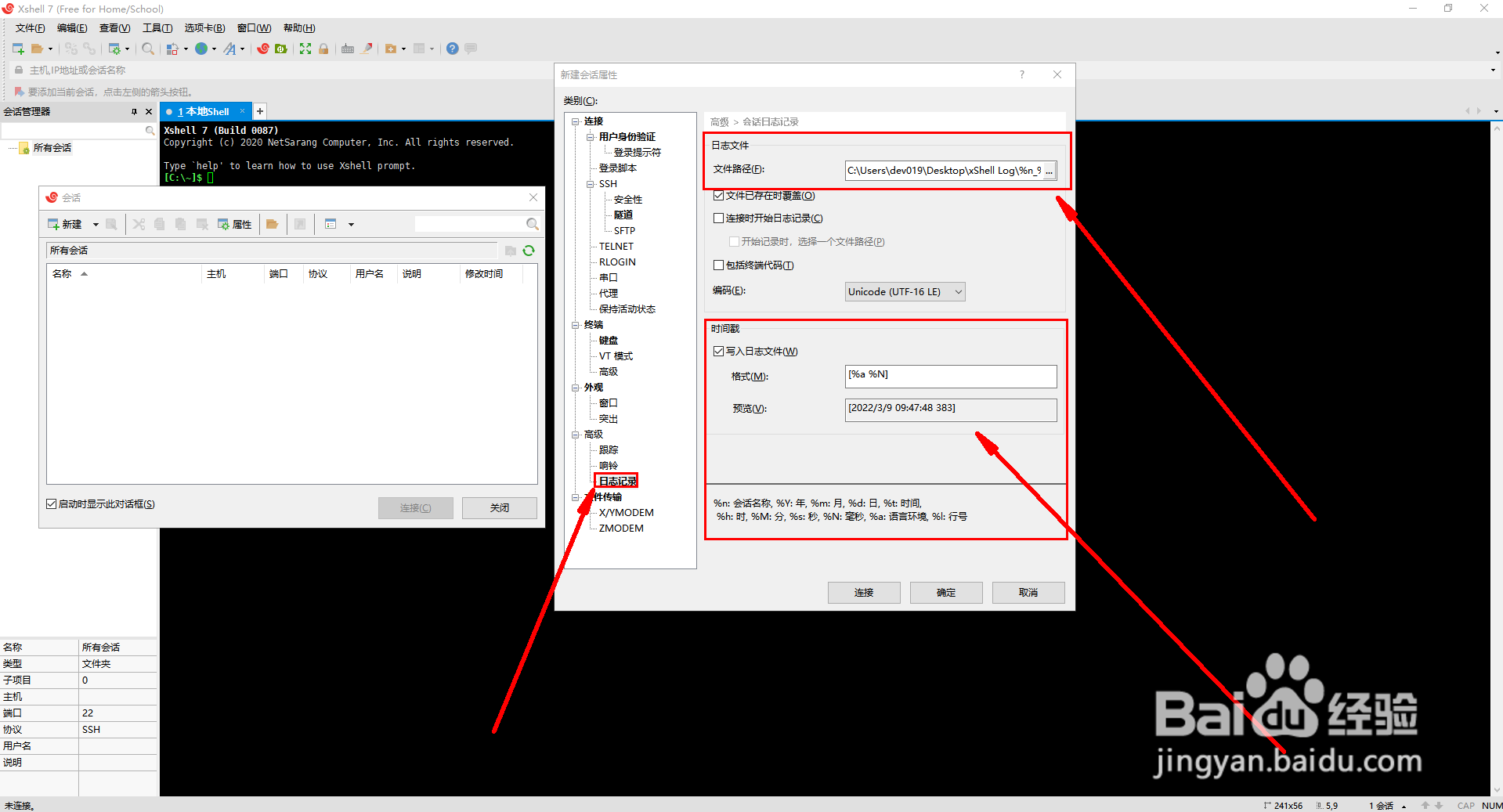Open dropdown arrow next to 新建
Viewport: 1503px width, 812px height.
96,225
